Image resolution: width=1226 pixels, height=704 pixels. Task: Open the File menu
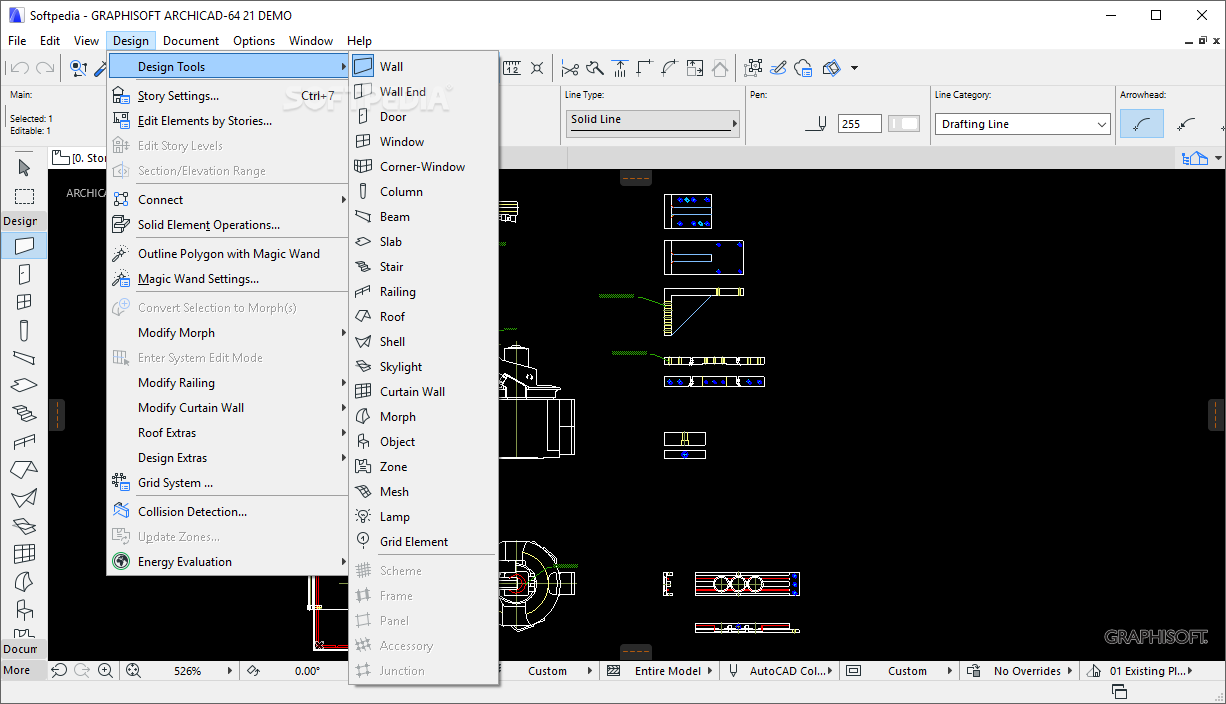tap(17, 41)
